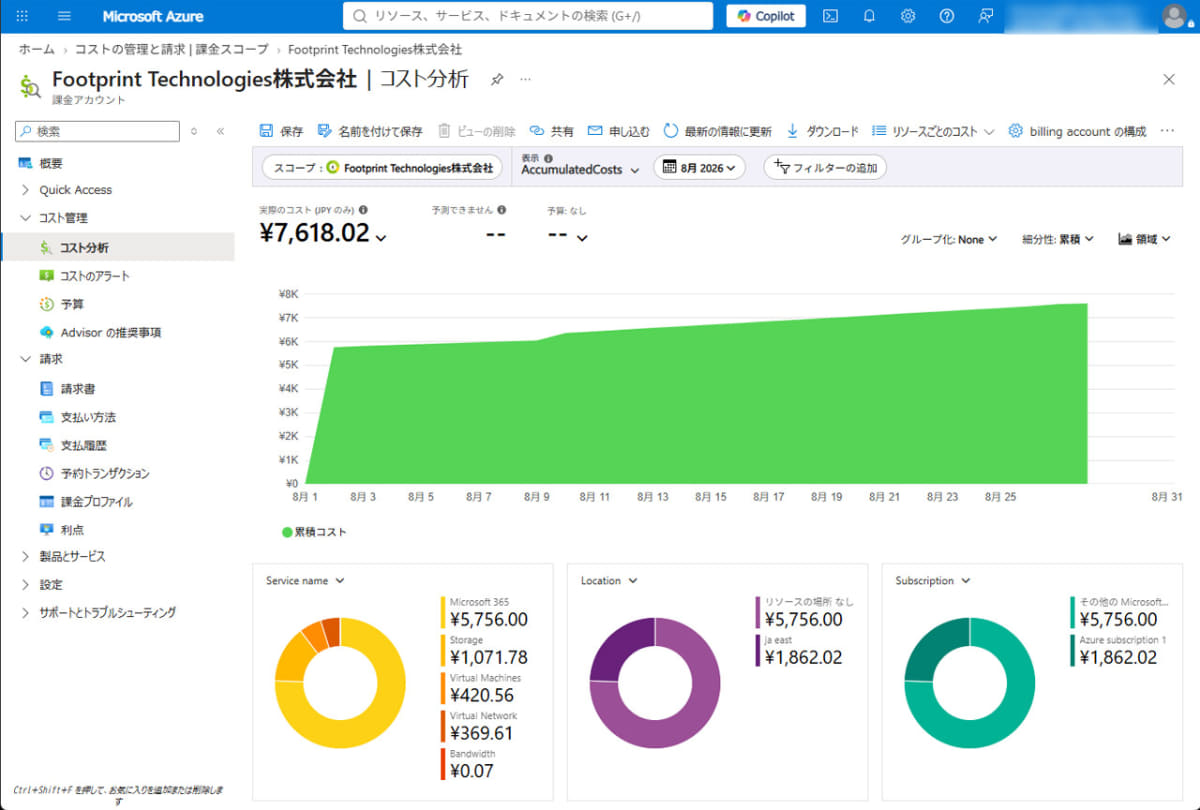Open the 8月 2026 date picker
Screen dimensions: 1200x810
(700, 168)
